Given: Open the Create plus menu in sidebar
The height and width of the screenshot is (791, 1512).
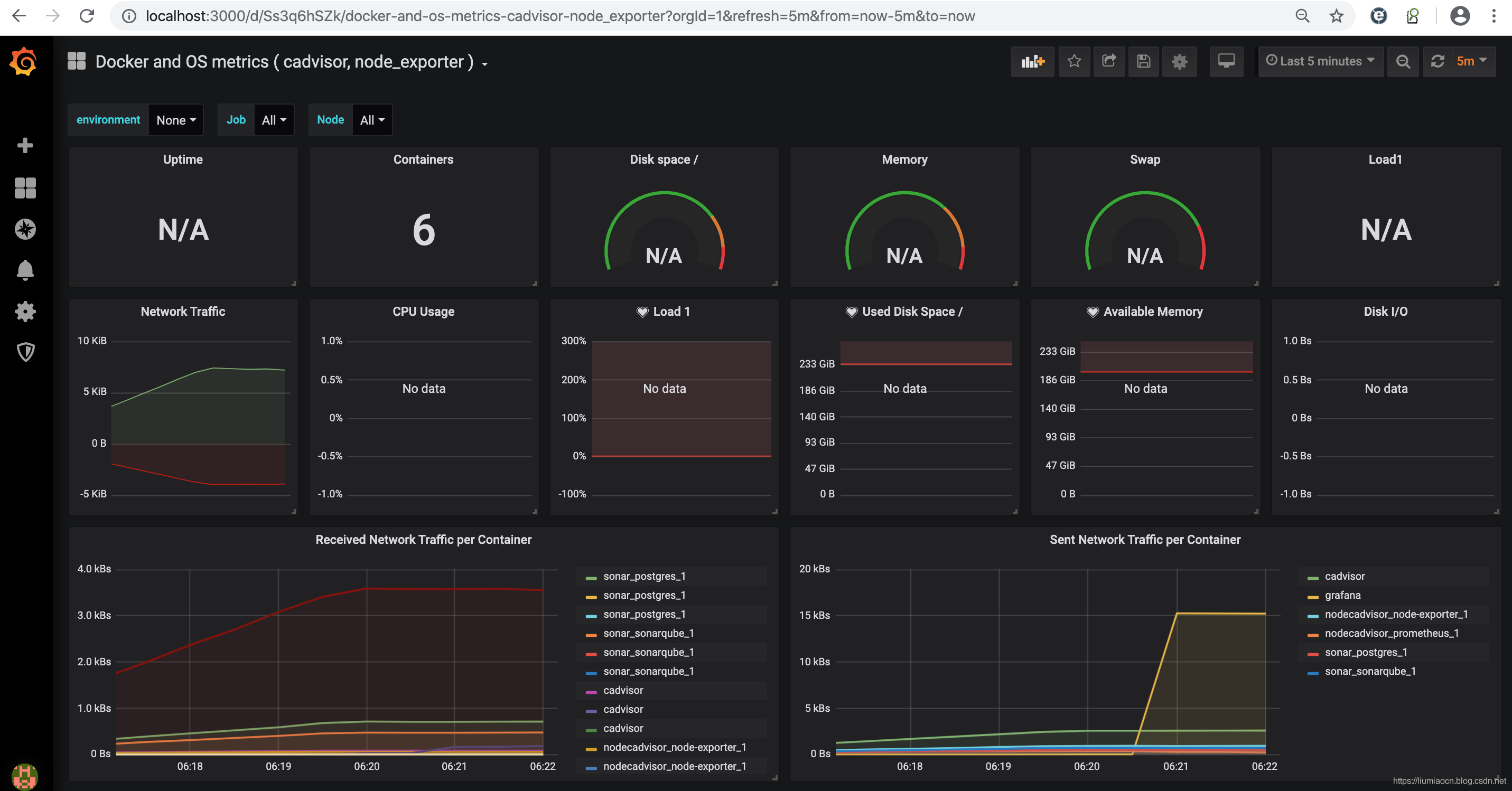Looking at the screenshot, I should click(25, 146).
